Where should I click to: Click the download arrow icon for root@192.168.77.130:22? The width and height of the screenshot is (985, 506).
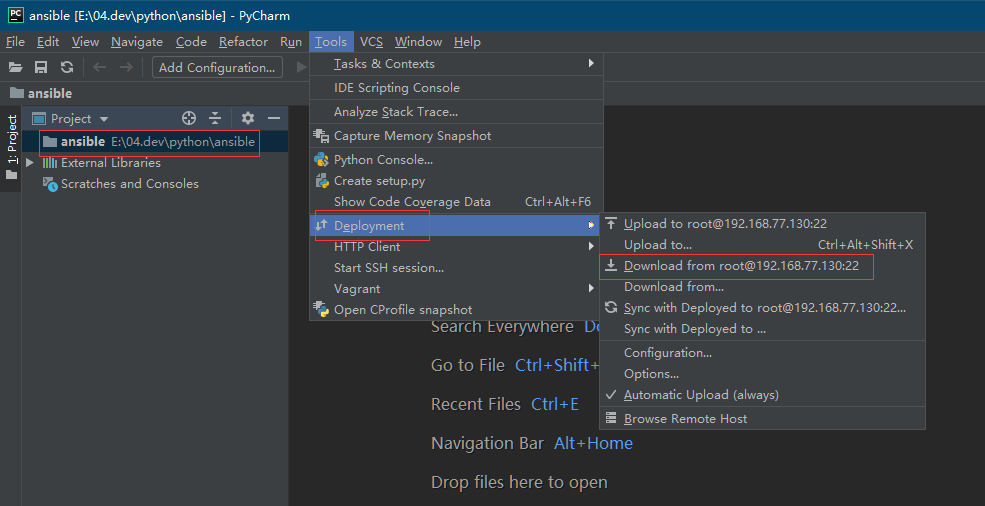click(x=611, y=266)
